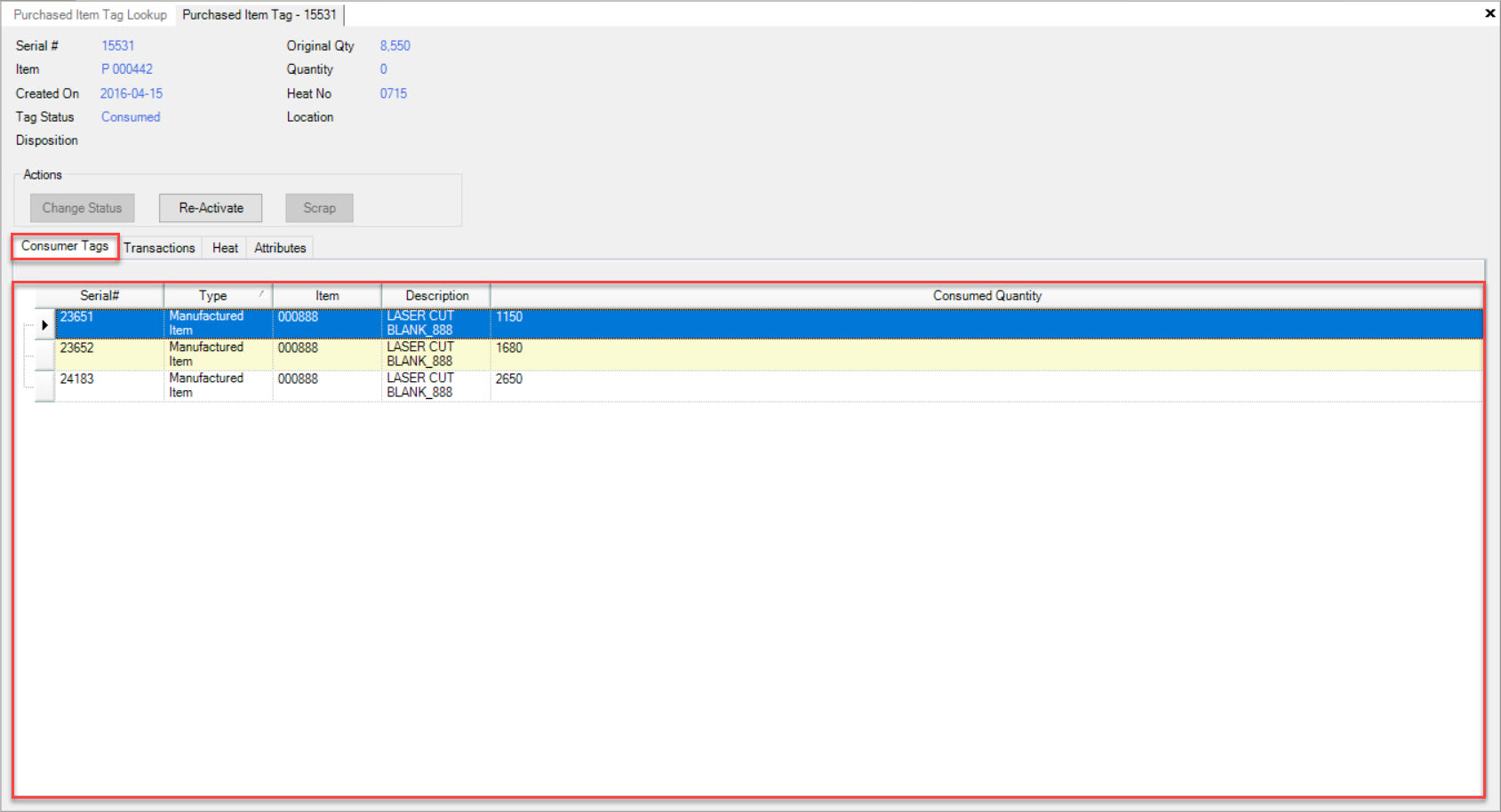Sort by Consumed Quantity column header
Viewport: 1501px width, 812px height.
coord(986,296)
